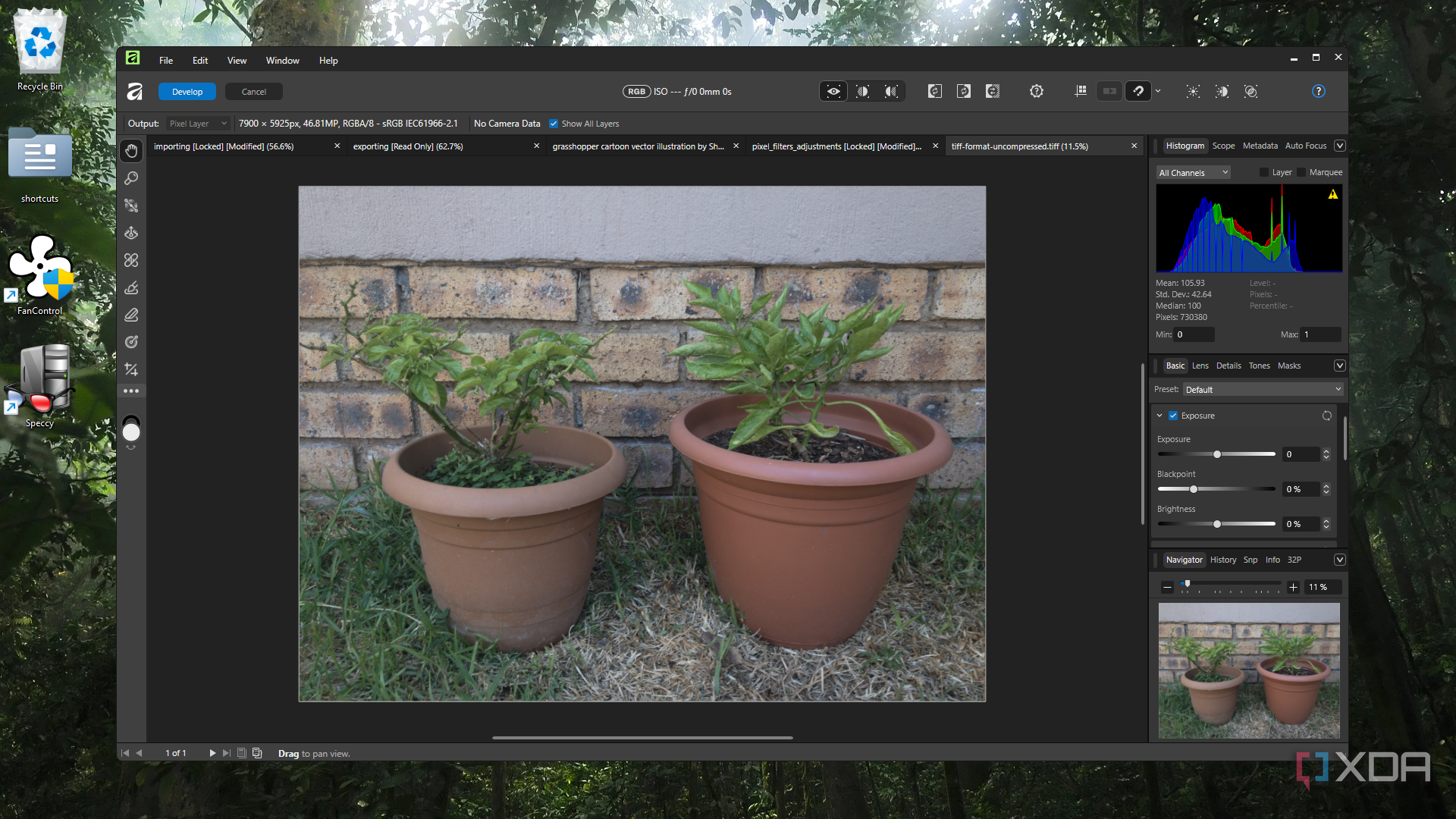Select the Hand view tool

click(x=131, y=151)
